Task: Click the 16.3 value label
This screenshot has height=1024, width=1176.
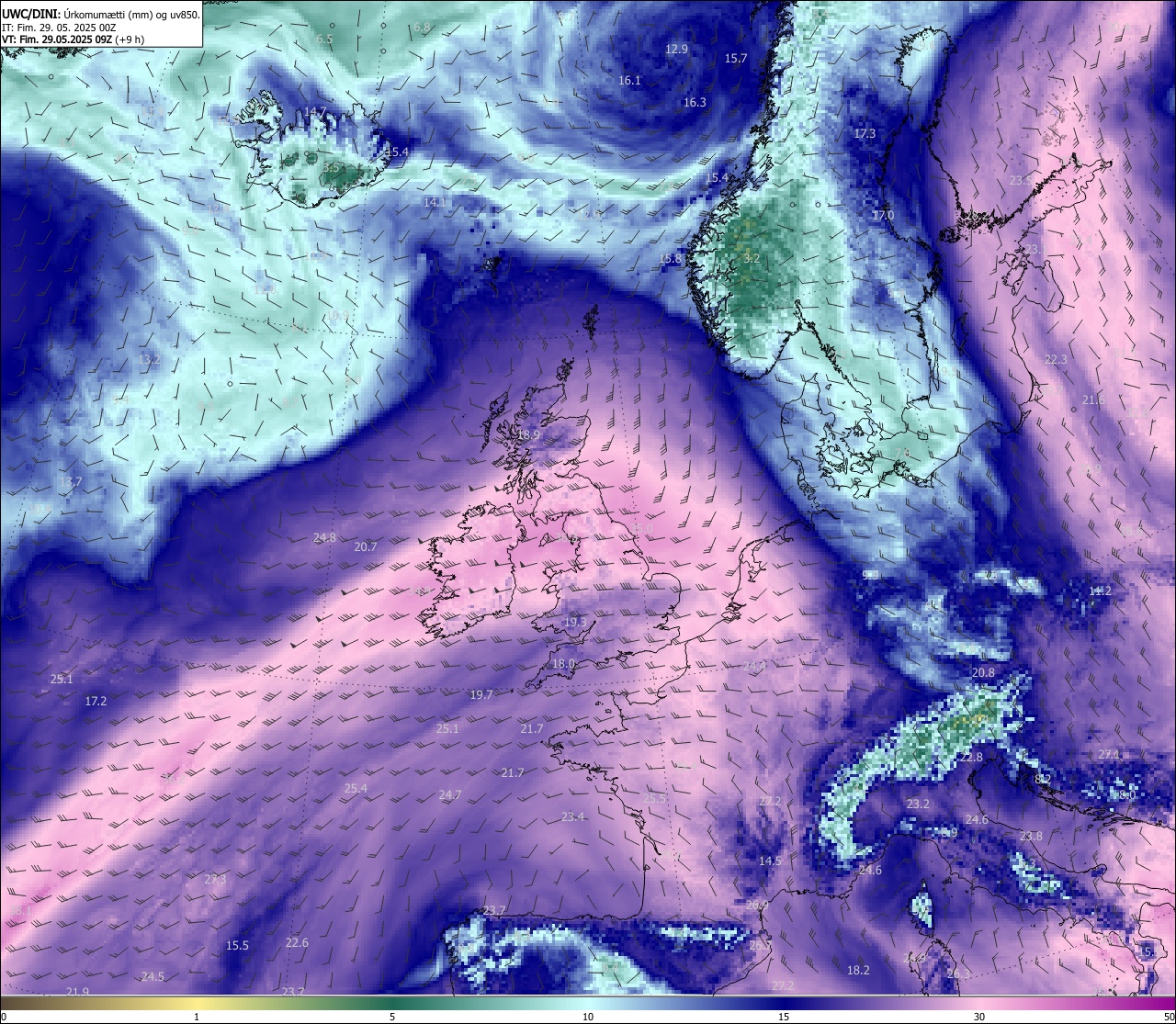Action: (x=695, y=103)
